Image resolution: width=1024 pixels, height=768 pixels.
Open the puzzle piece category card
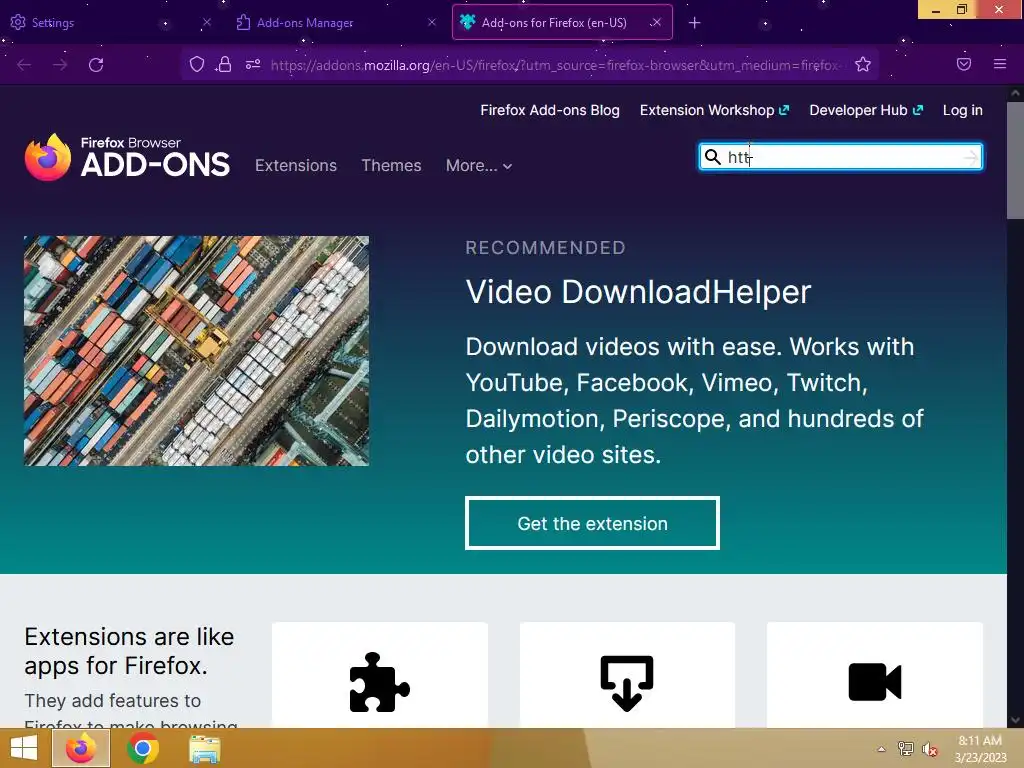click(x=379, y=675)
